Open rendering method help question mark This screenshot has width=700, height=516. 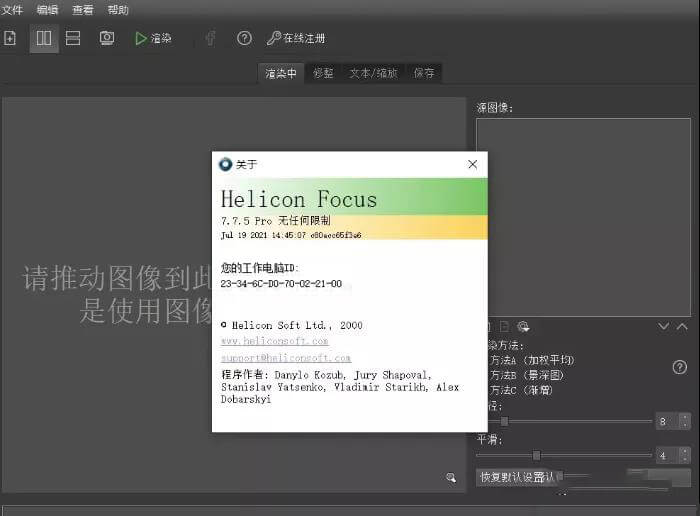(x=679, y=367)
